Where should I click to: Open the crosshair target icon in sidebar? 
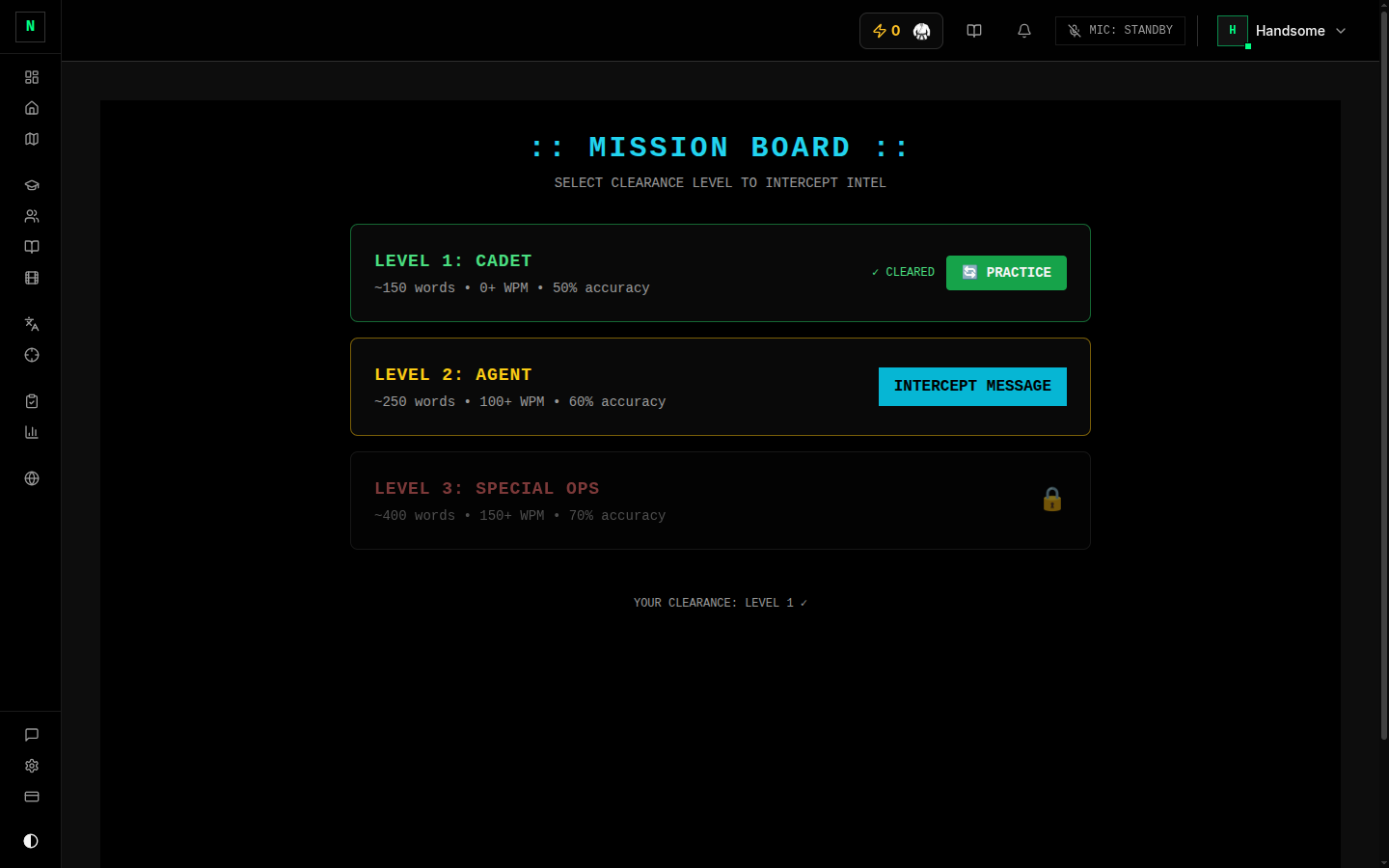pos(32,355)
